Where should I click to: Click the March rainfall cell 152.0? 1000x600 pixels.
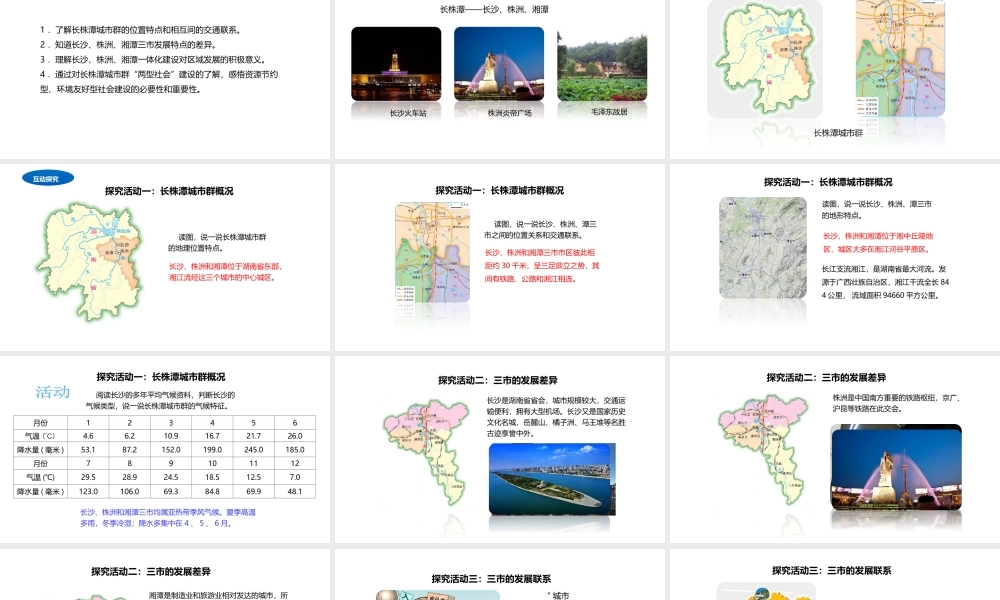tap(171, 450)
